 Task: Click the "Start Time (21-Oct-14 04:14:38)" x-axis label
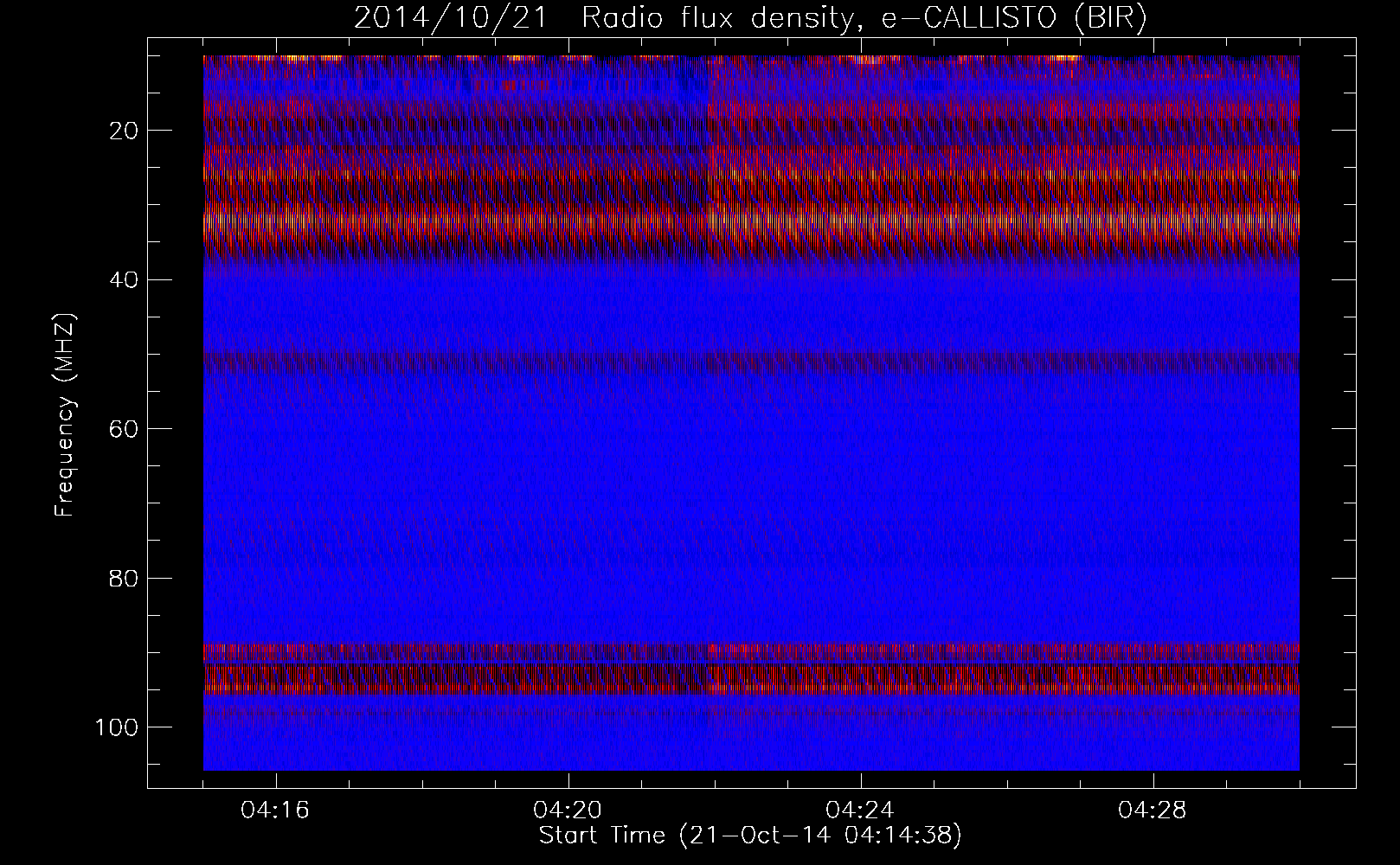pyautogui.click(x=750, y=836)
